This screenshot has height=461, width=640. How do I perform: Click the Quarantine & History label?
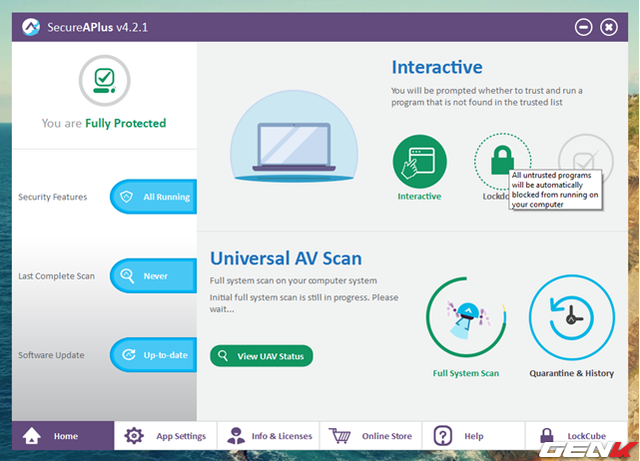[571, 373]
